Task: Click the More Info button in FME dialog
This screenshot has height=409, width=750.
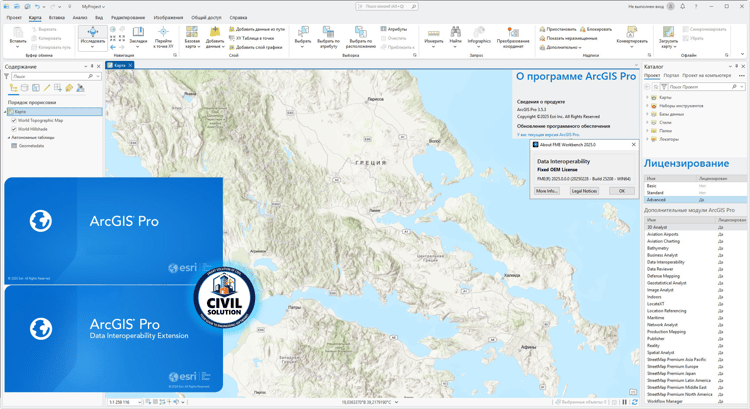Action: click(546, 191)
